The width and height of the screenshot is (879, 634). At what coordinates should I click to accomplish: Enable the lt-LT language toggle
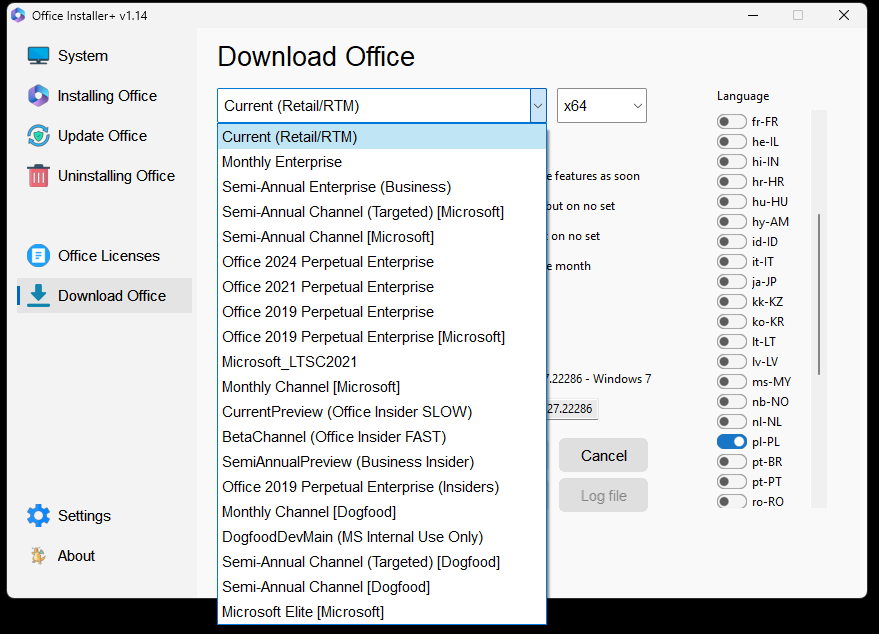point(732,341)
